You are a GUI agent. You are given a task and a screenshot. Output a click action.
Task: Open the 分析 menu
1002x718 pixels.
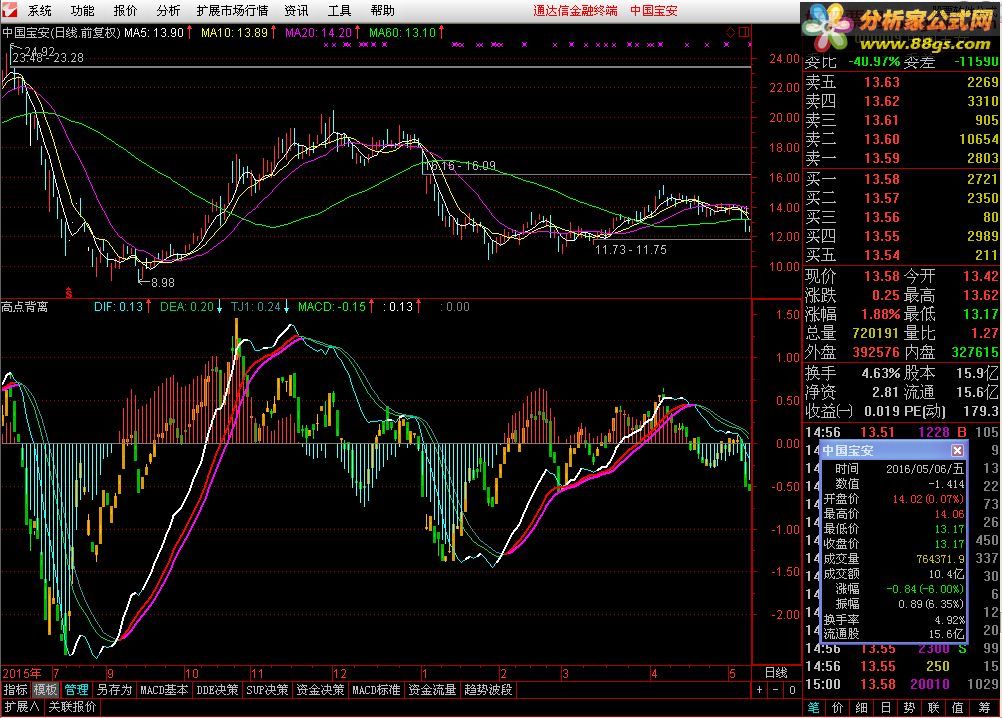coord(168,10)
